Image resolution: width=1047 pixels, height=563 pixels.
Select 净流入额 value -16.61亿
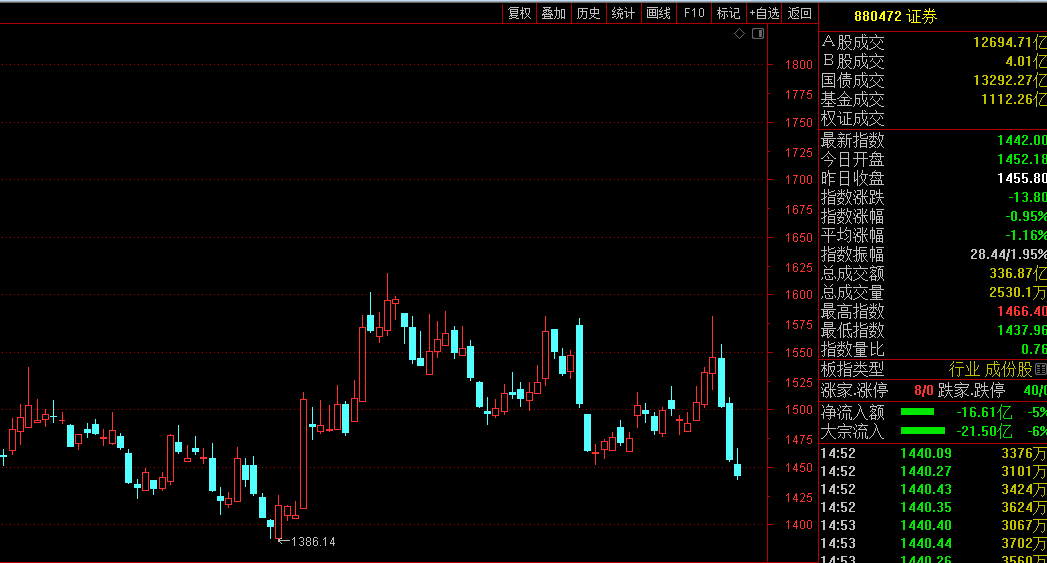coord(984,413)
